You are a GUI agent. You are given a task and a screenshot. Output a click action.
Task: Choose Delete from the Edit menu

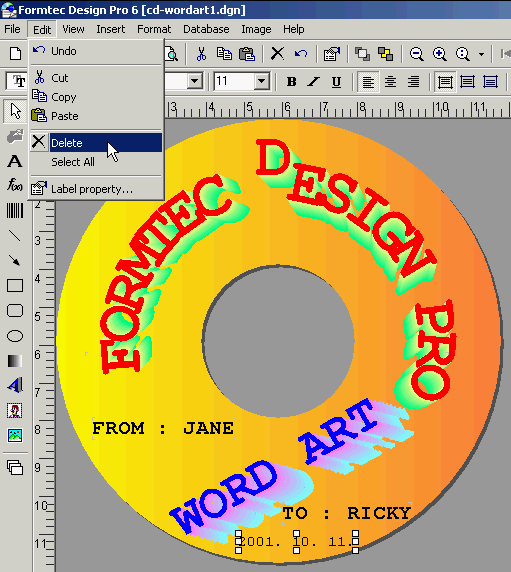tap(96, 143)
